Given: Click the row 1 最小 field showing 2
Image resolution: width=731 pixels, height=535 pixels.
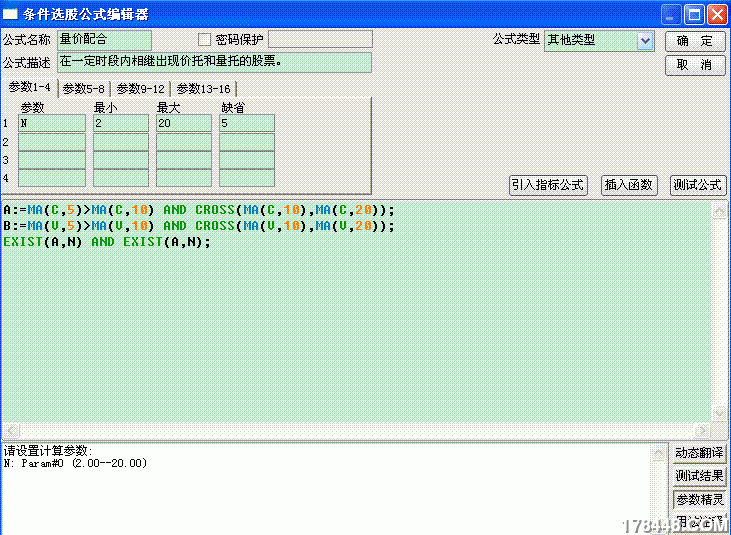Looking at the screenshot, I should coord(121,123).
